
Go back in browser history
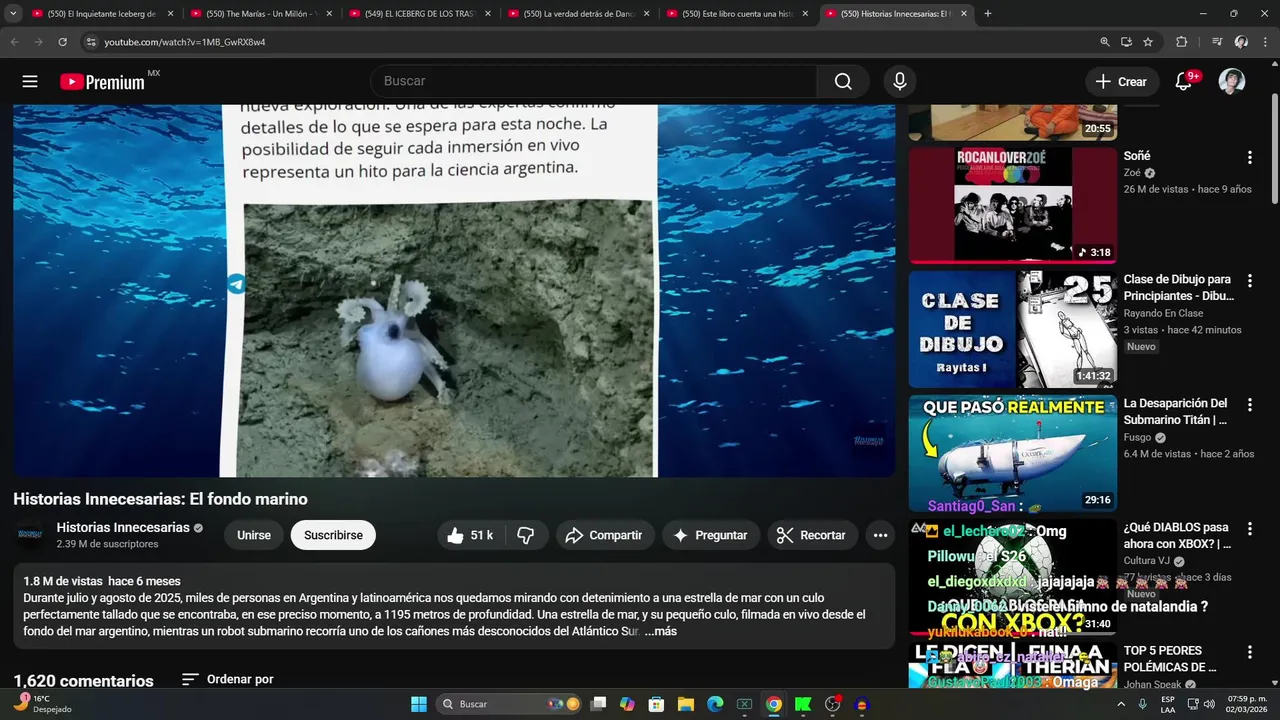tap(14, 42)
